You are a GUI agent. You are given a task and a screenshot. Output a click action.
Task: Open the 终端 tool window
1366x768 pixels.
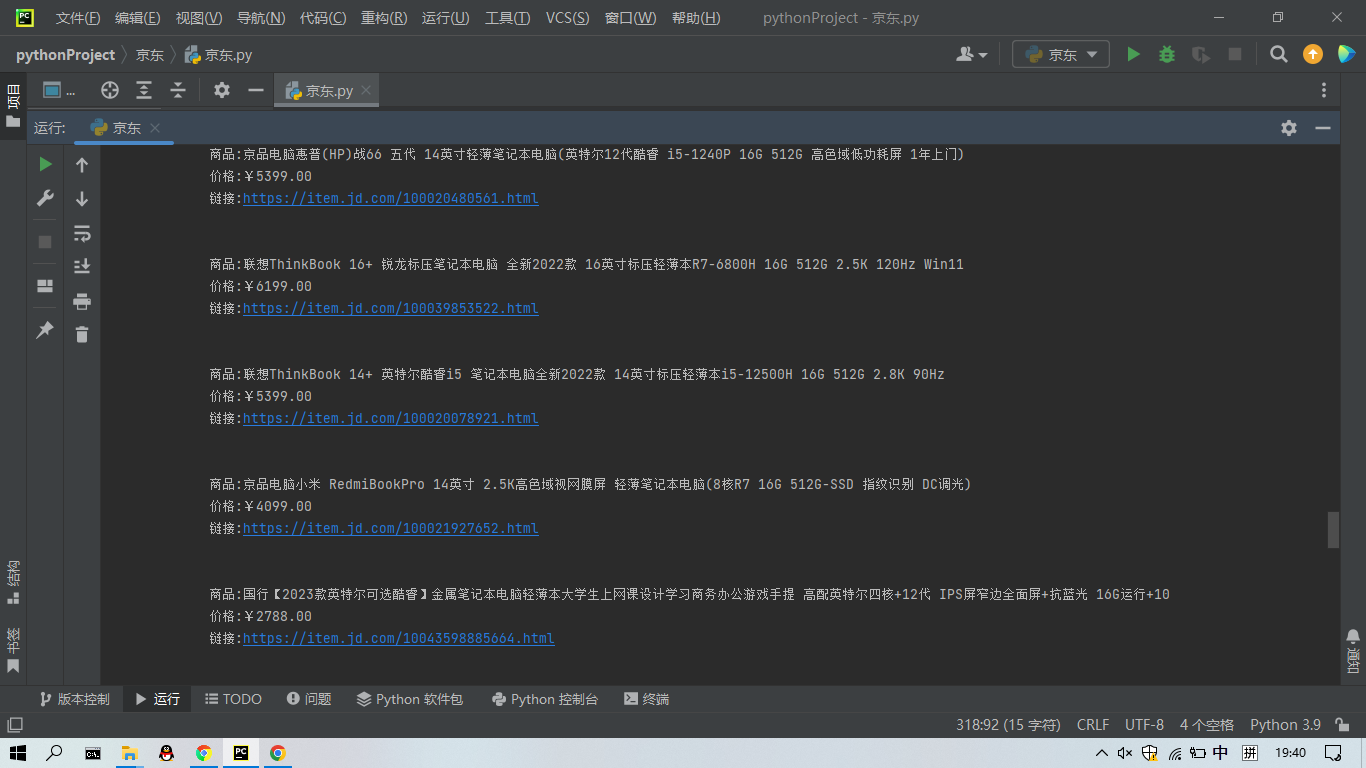646,699
